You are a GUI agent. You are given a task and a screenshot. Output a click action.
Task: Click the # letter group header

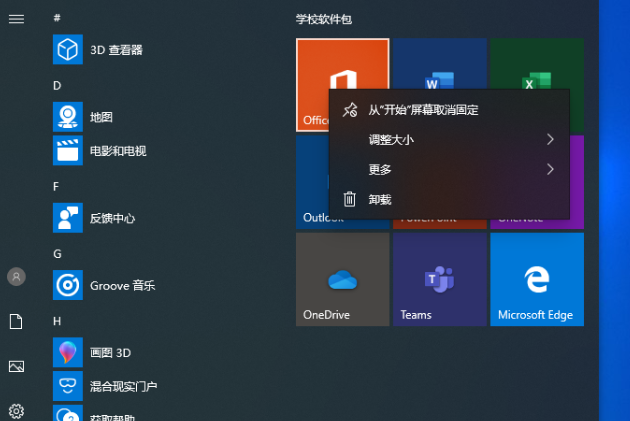click(x=57, y=18)
